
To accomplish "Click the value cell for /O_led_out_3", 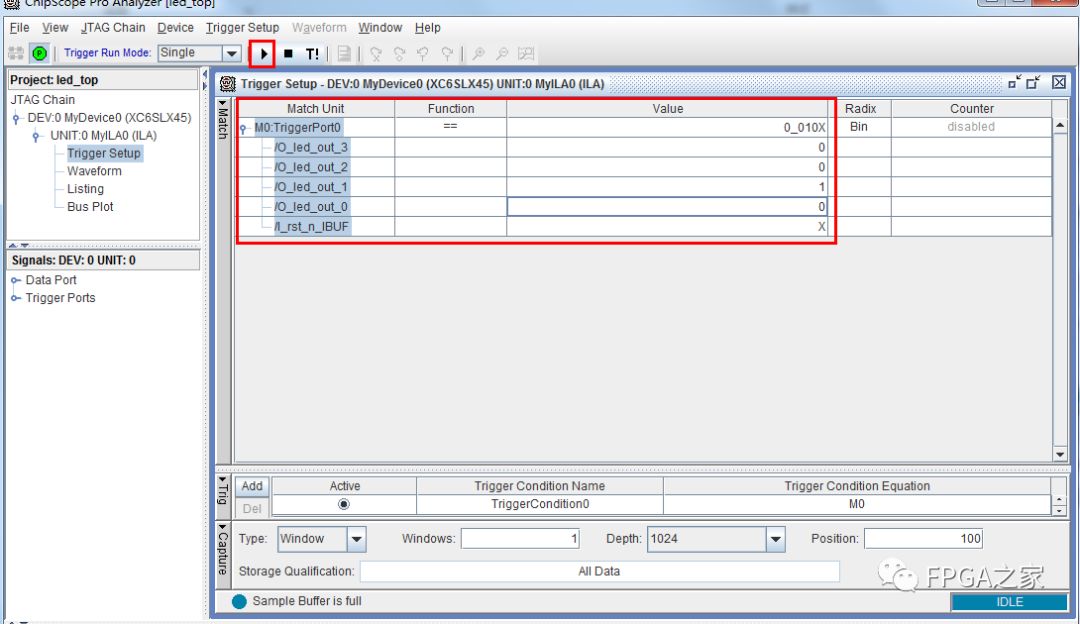I will click(x=667, y=147).
